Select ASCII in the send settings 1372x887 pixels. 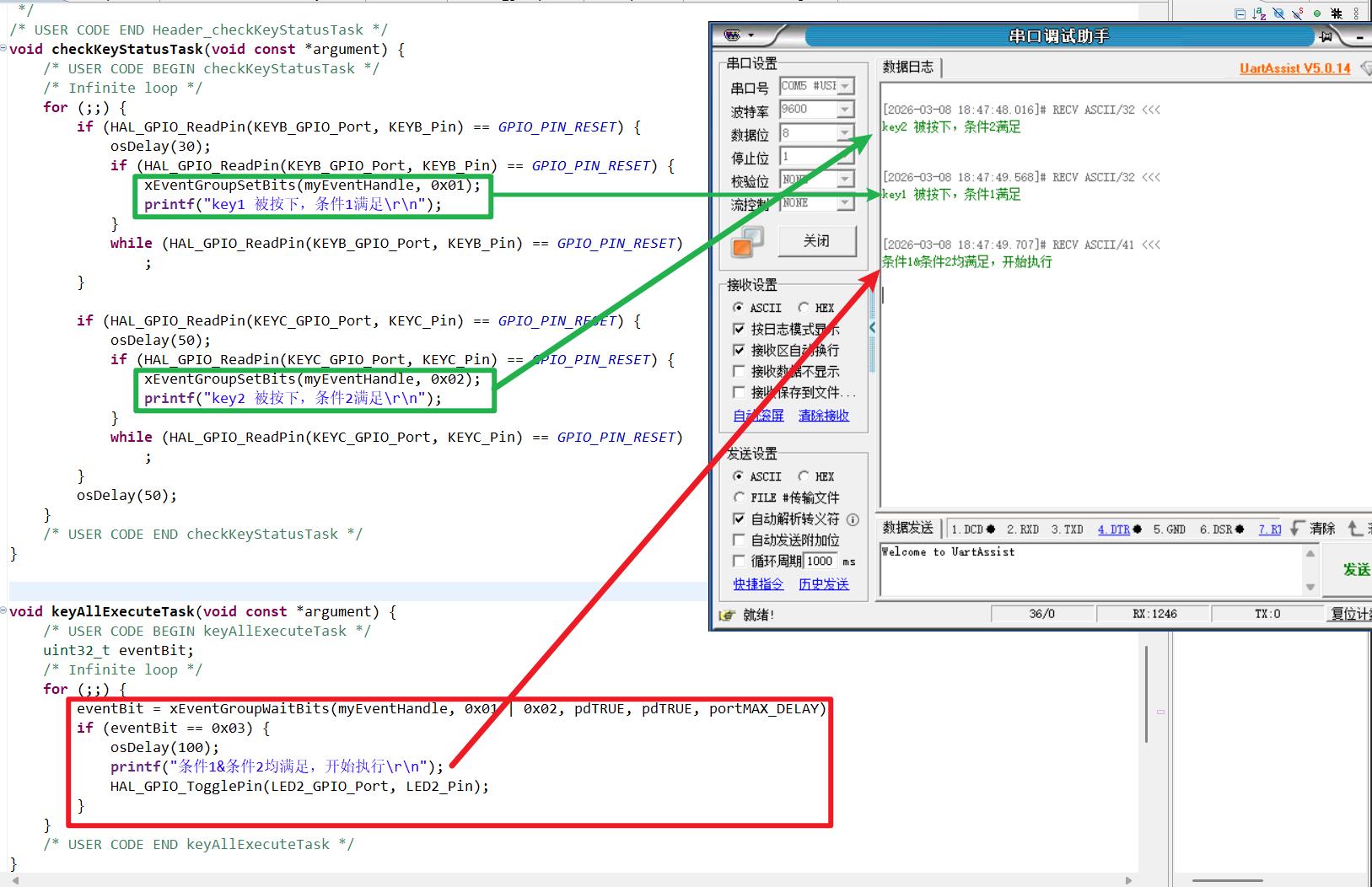(x=739, y=476)
